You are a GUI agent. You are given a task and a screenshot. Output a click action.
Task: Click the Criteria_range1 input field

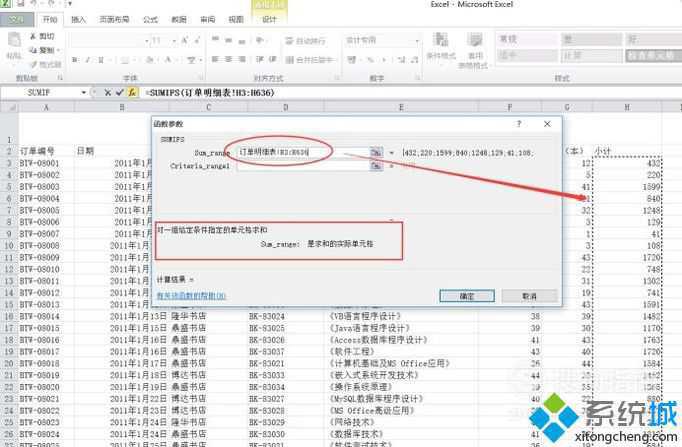click(x=299, y=166)
